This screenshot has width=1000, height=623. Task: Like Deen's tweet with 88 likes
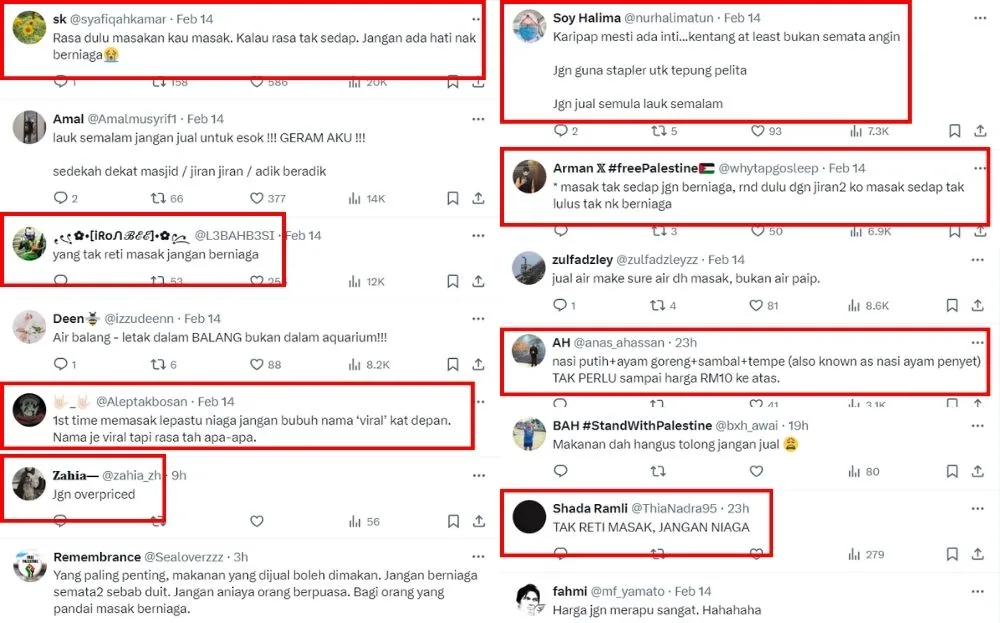(257, 365)
